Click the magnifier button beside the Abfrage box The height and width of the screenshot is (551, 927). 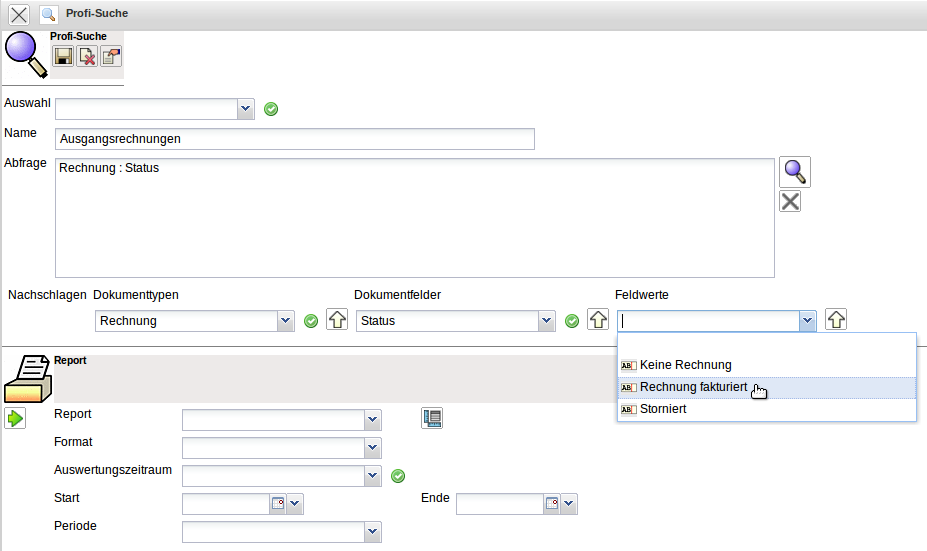coord(794,172)
